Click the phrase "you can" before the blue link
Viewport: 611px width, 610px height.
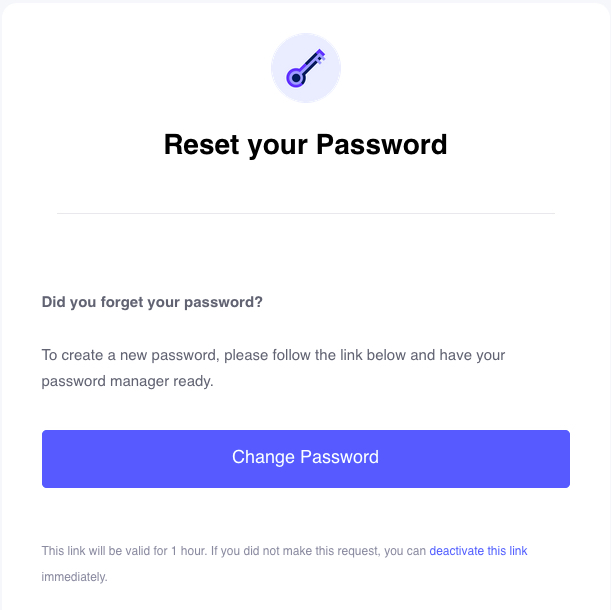pyautogui.click(x=405, y=551)
